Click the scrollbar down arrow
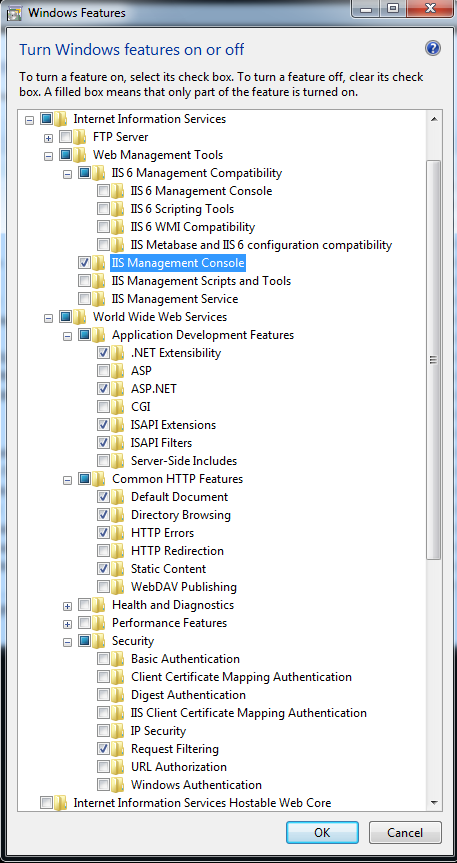 (x=433, y=802)
